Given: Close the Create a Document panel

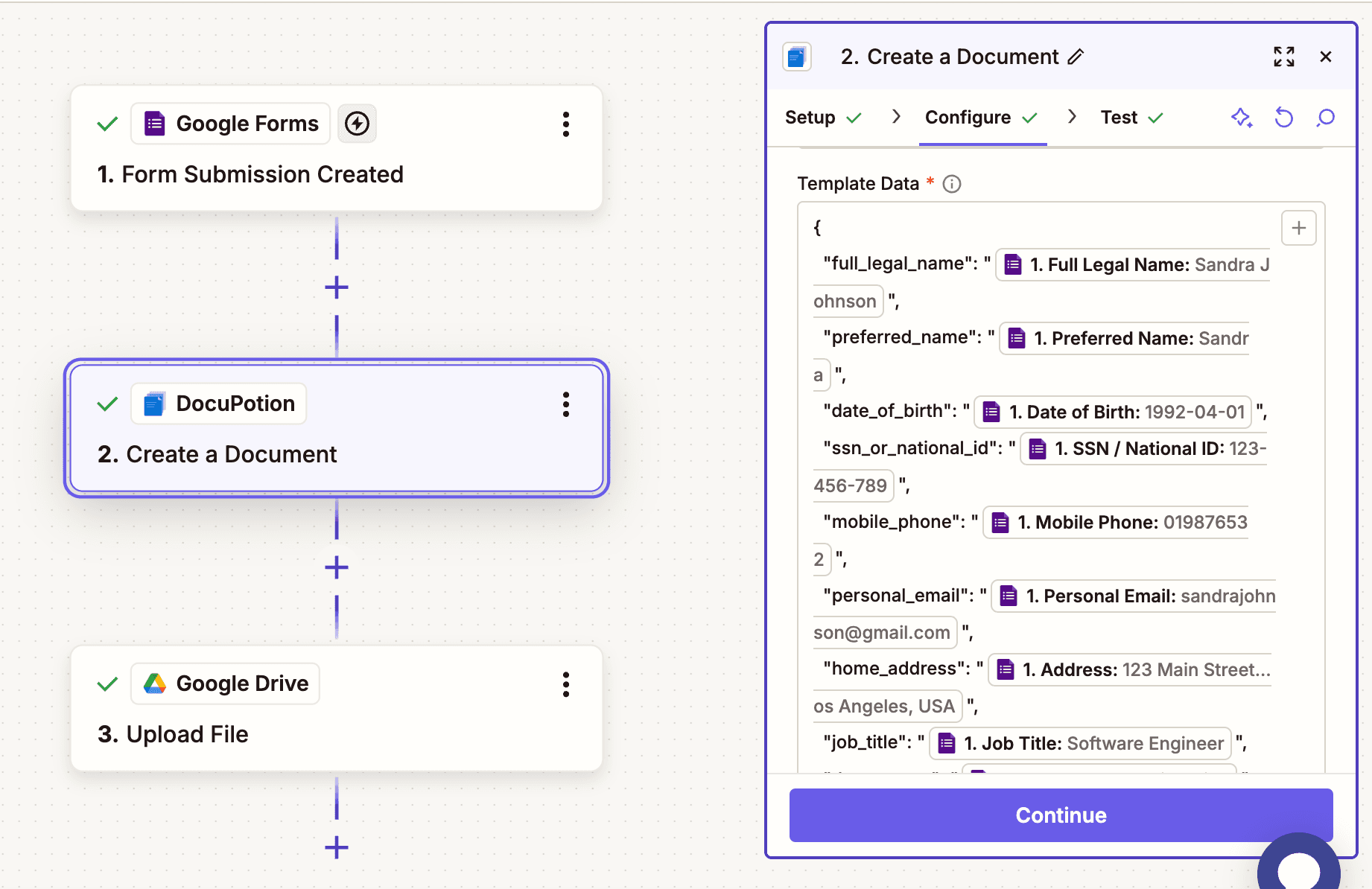Looking at the screenshot, I should [1326, 57].
